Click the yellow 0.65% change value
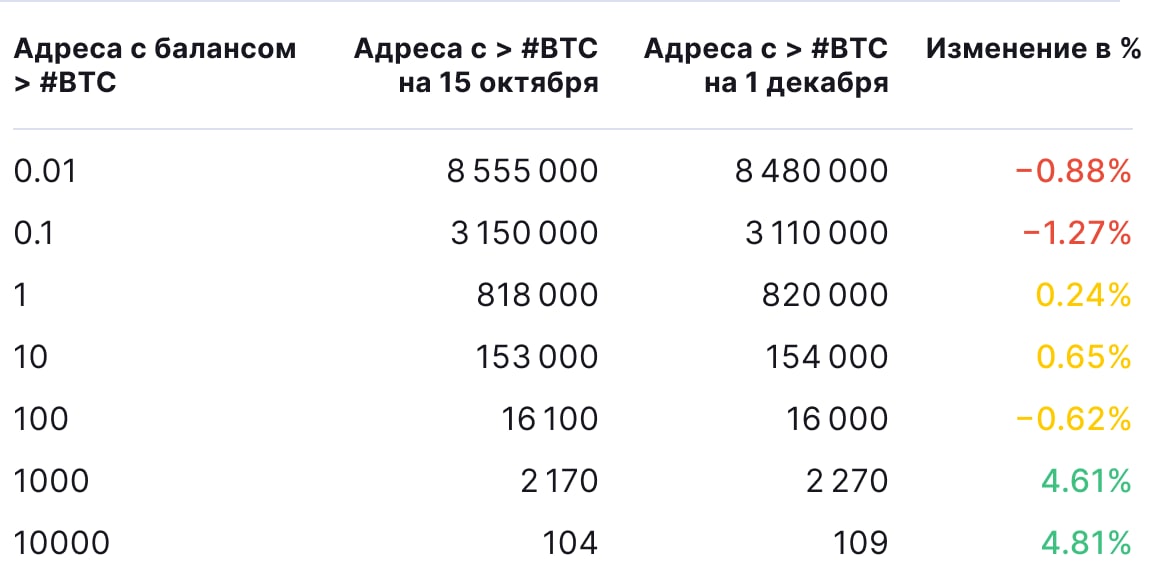Image resolution: width=1160 pixels, height=587 pixels. pyautogui.click(x=1085, y=357)
